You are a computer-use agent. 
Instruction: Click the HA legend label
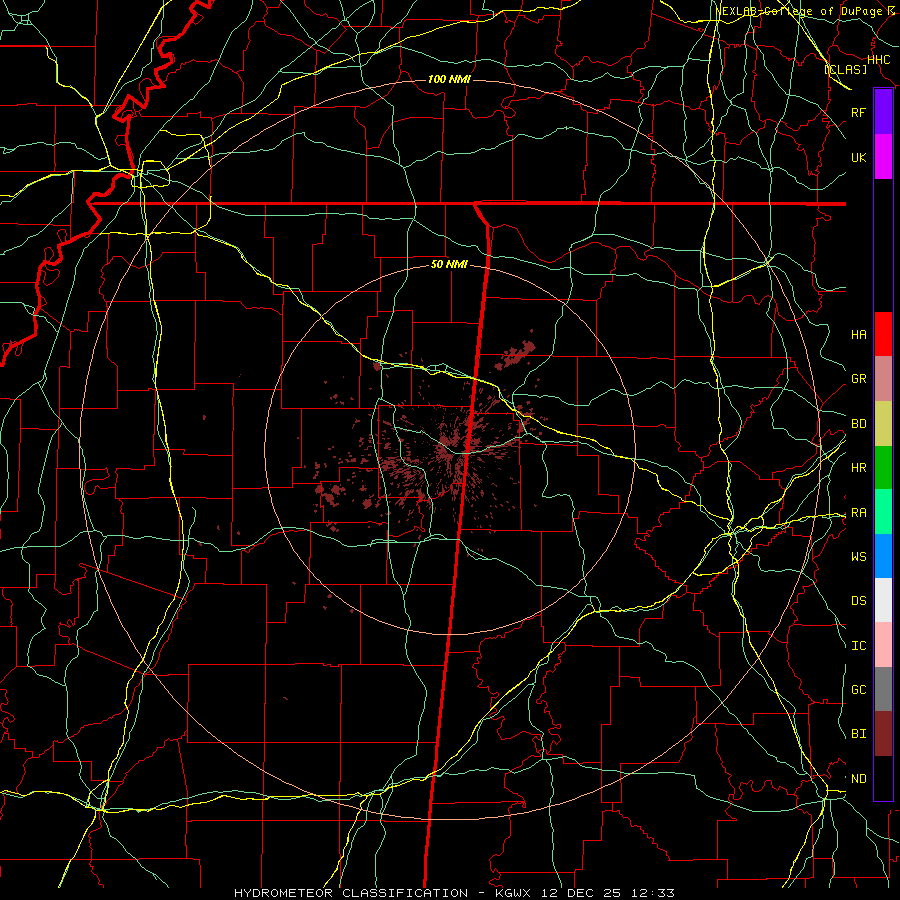[x=858, y=334]
